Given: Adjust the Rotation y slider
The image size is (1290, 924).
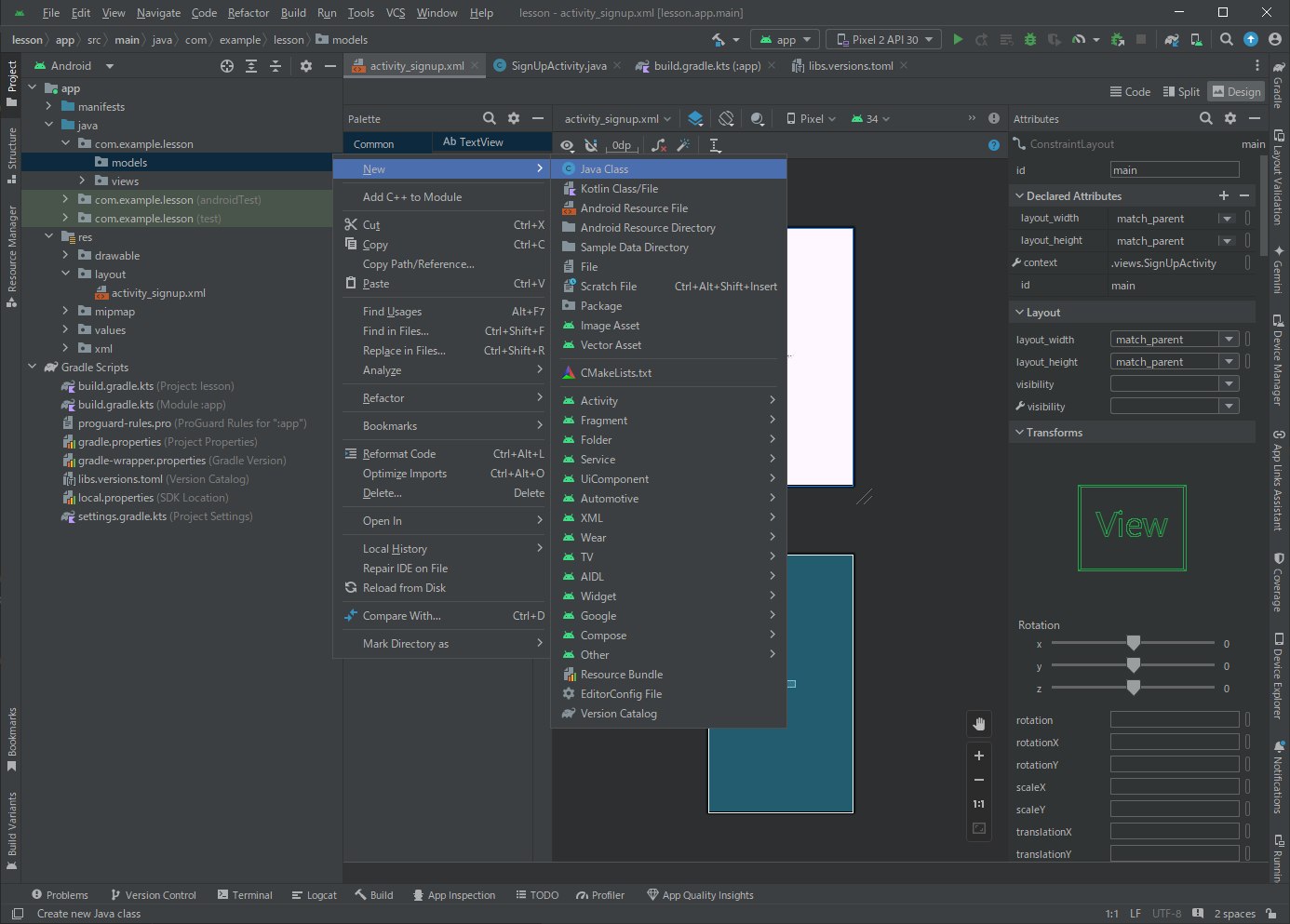Looking at the screenshot, I should (1133, 665).
